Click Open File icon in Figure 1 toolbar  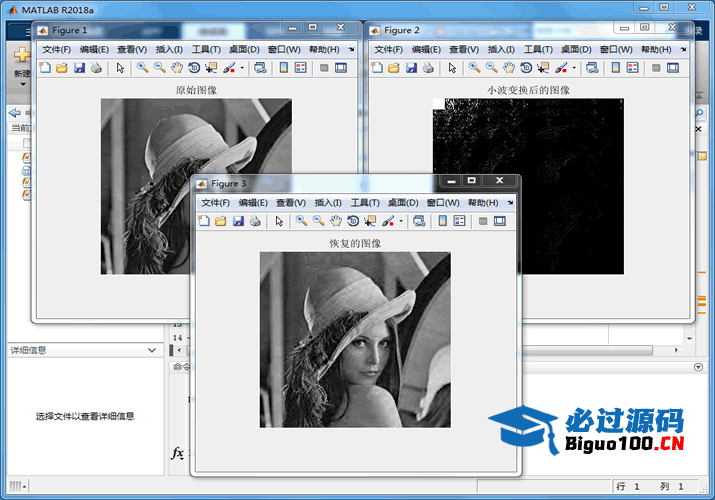(62, 68)
